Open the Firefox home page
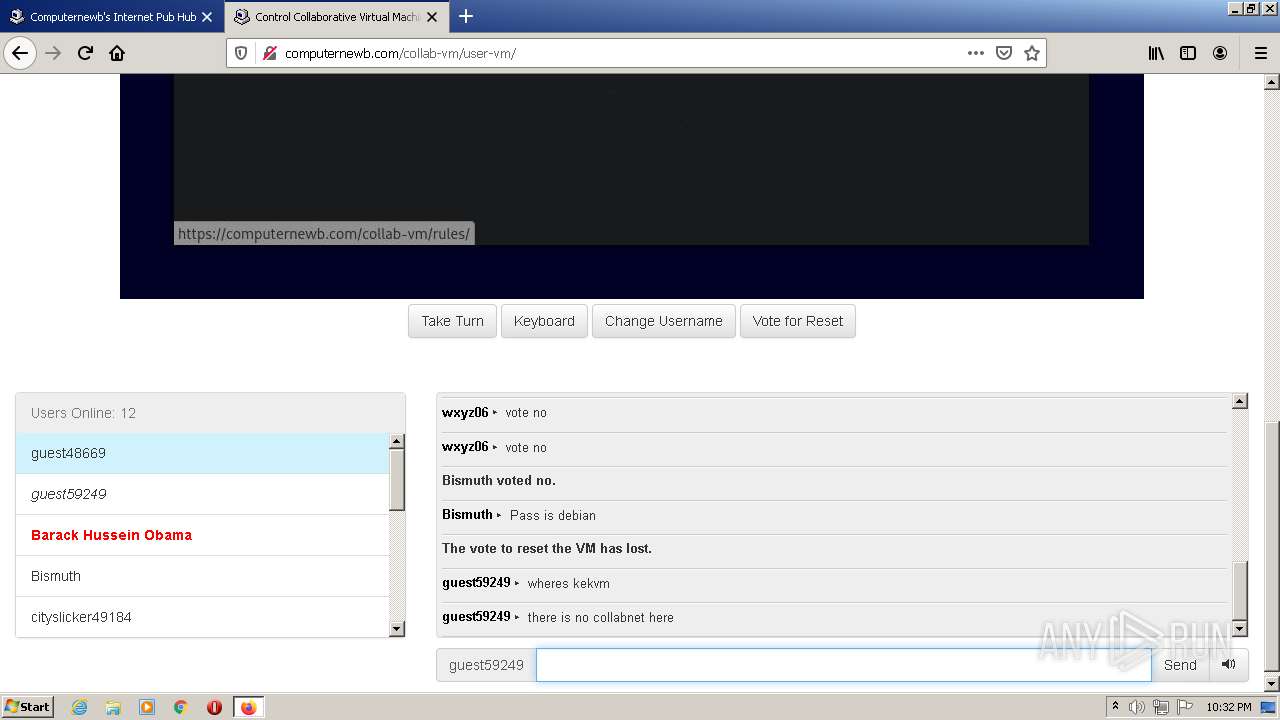Image resolution: width=1280 pixels, height=720 pixels. tap(117, 53)
